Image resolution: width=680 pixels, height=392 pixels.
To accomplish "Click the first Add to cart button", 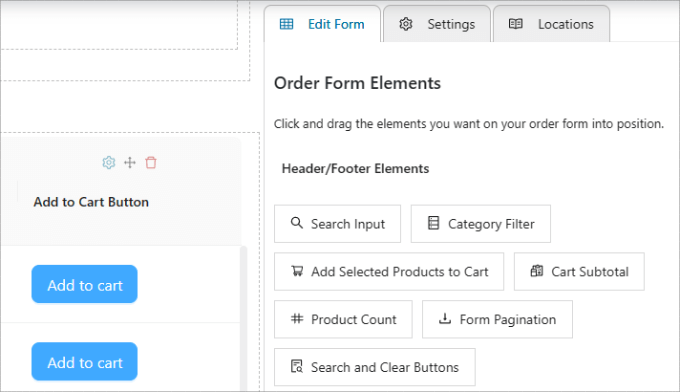I will tap(85, 284).
